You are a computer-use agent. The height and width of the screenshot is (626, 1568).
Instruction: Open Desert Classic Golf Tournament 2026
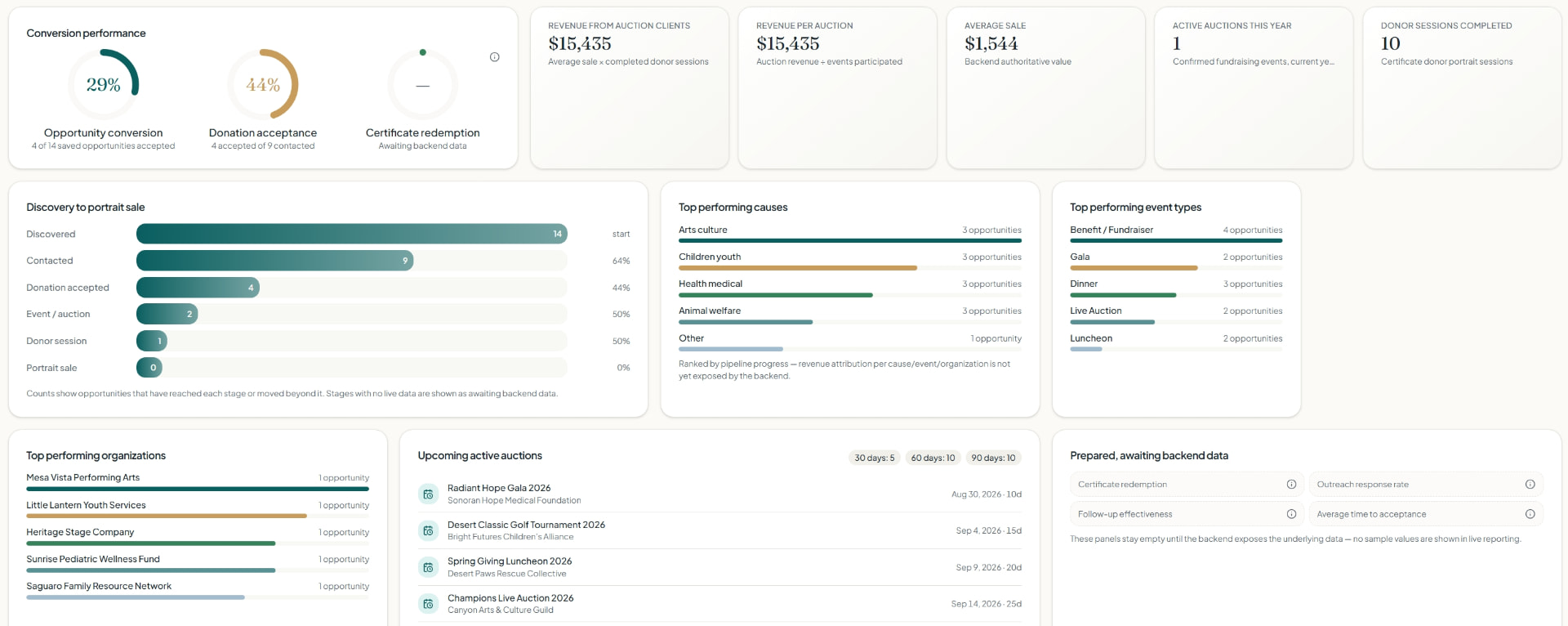[x=719, y=531]
